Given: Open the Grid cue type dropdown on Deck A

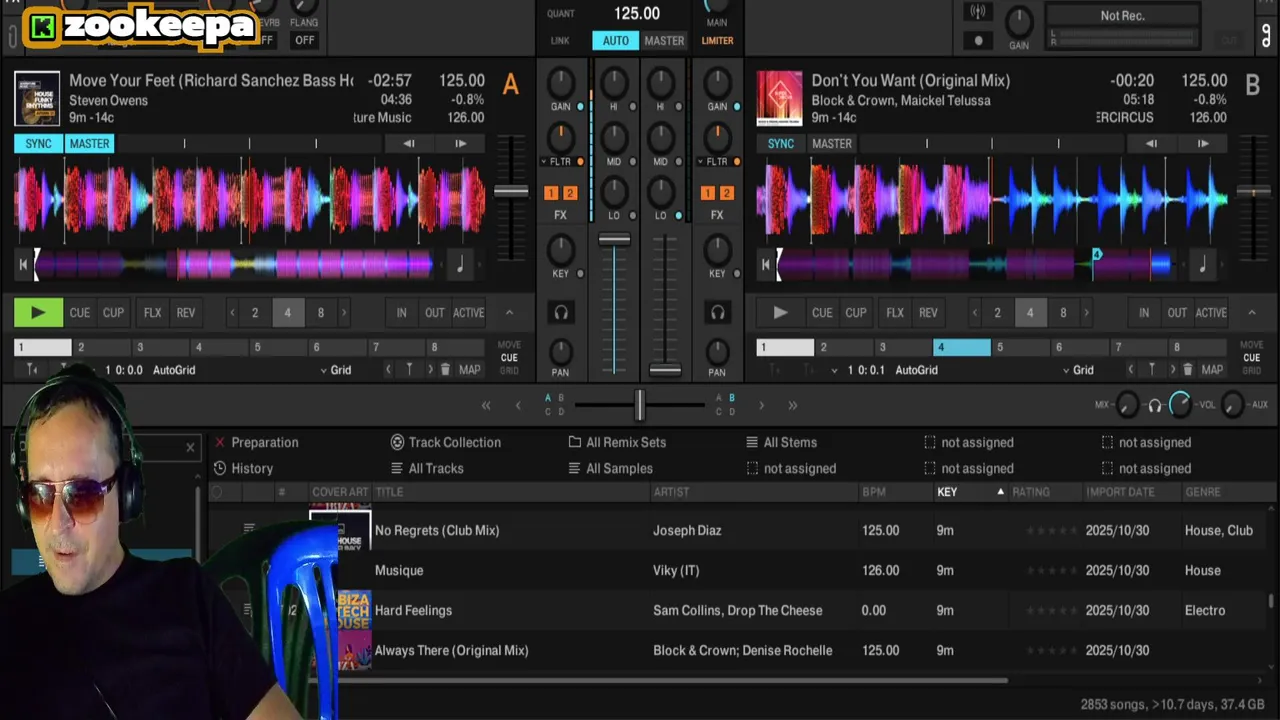Looking at the screenshot, I should pyautogui.click(x=336, y=370).
